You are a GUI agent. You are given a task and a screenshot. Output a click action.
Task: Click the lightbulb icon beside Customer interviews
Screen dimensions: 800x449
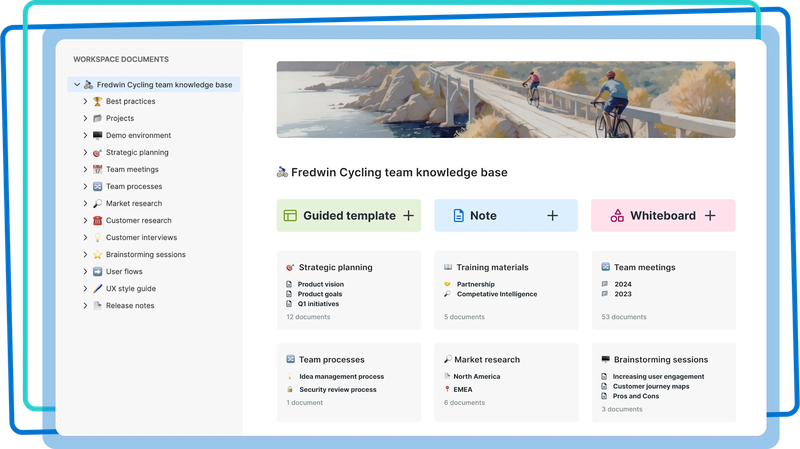pyautogui.click(x=97, y=237)
